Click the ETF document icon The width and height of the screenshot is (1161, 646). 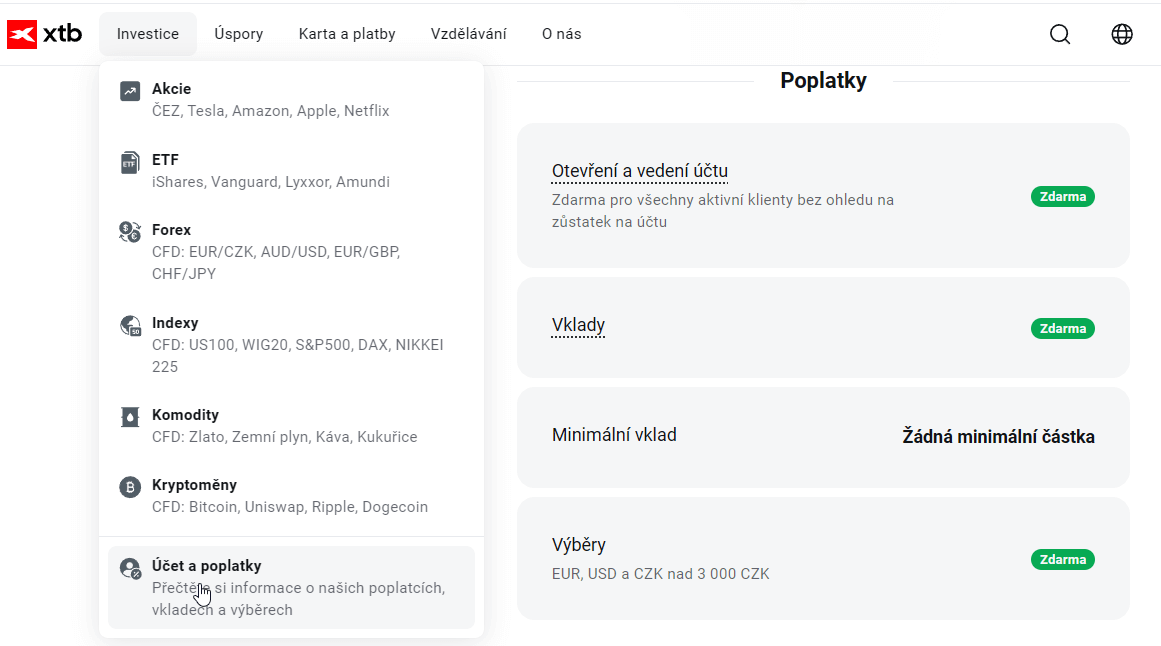coord(130,162)
